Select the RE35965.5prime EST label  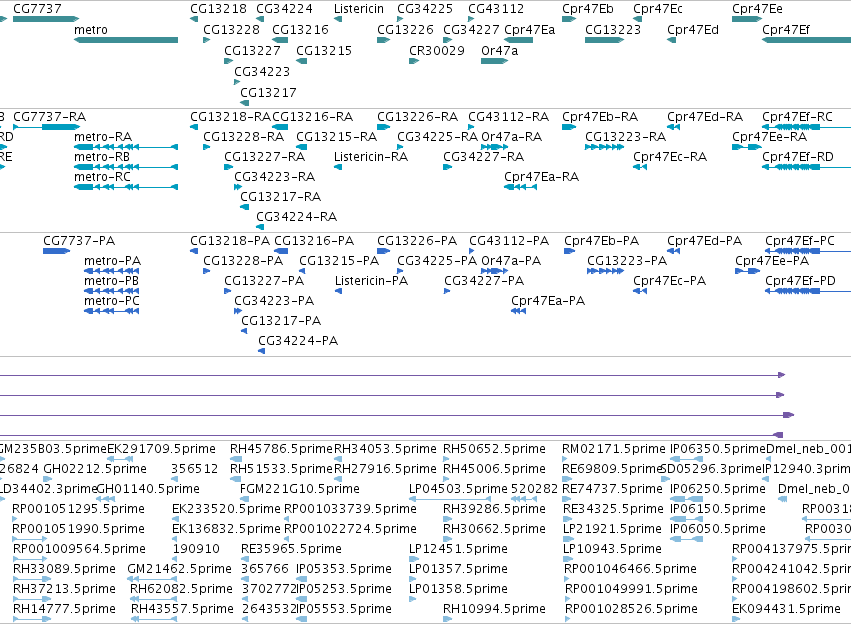click(291, 549)
